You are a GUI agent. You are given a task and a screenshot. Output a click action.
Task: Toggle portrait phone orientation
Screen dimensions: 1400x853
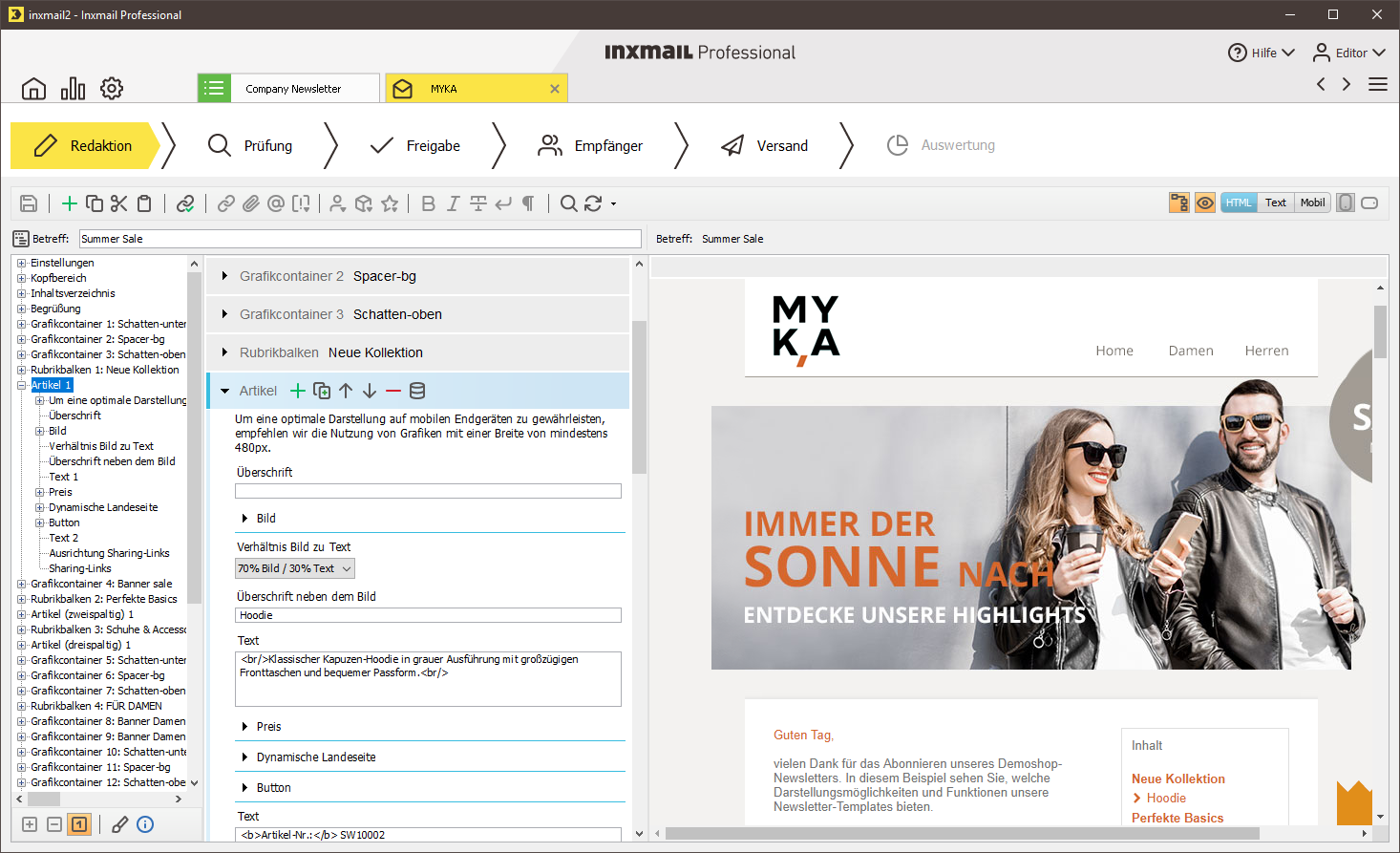[1346, 203]
